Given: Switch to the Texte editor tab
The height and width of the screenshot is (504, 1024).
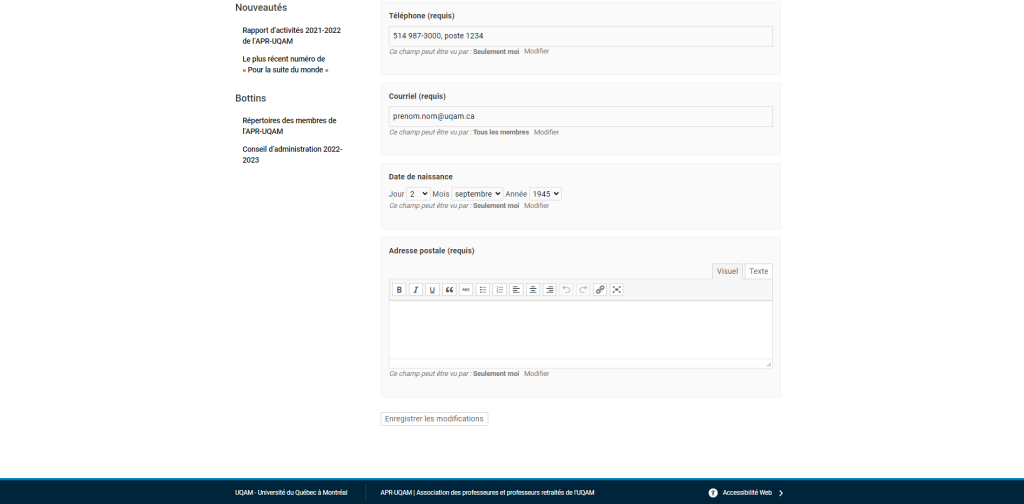Looking at the screenshot, I should (759, 271).
